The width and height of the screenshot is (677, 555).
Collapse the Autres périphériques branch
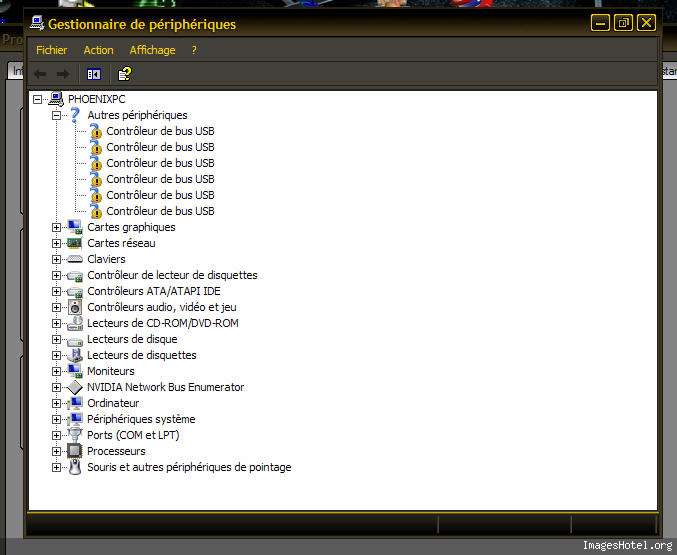(x=56, y=115)
